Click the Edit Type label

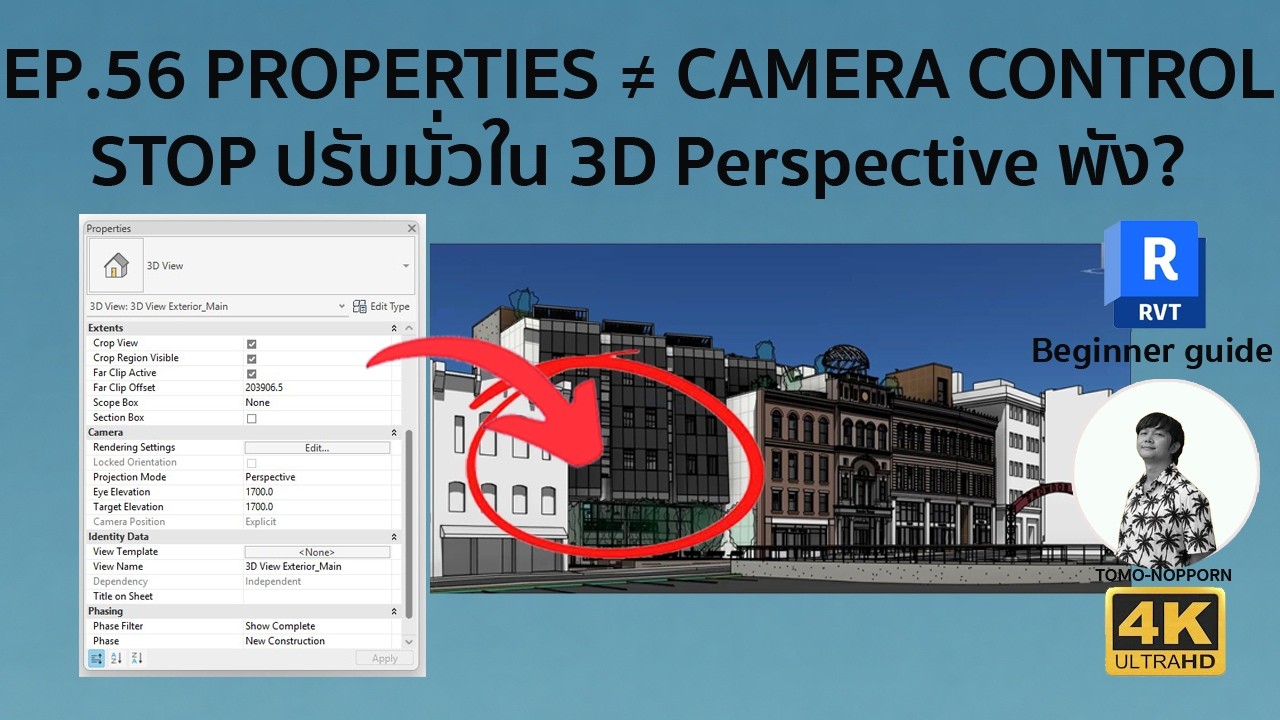[390, 307]
